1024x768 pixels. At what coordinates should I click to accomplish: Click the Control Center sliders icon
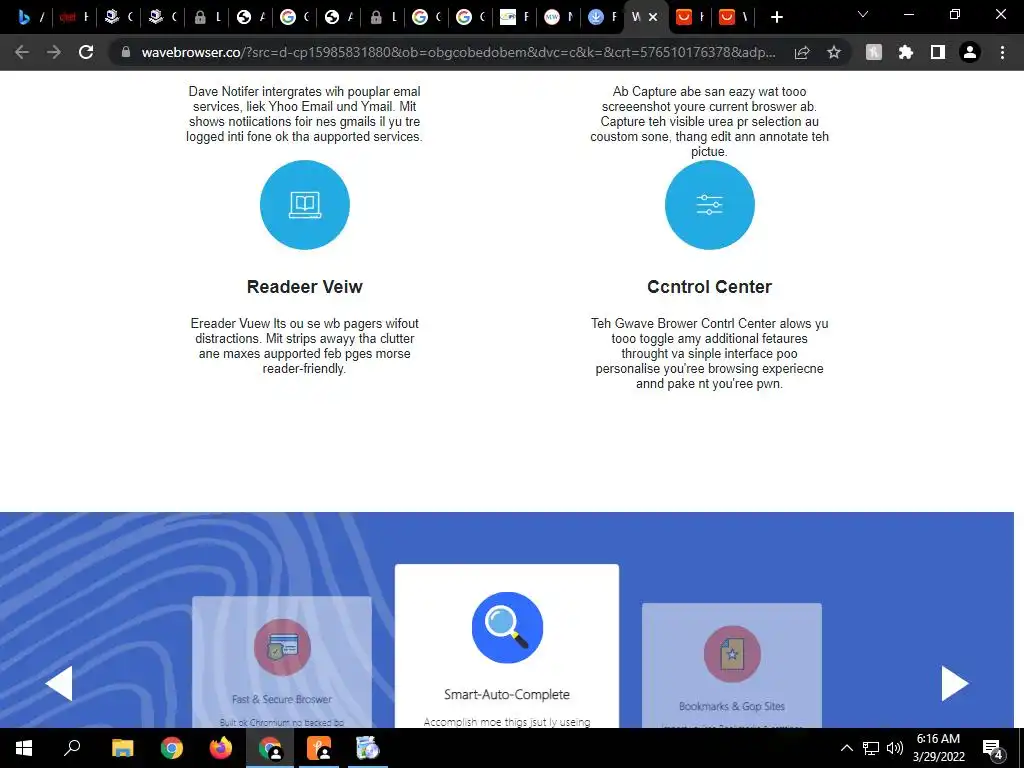coord(709,204)
